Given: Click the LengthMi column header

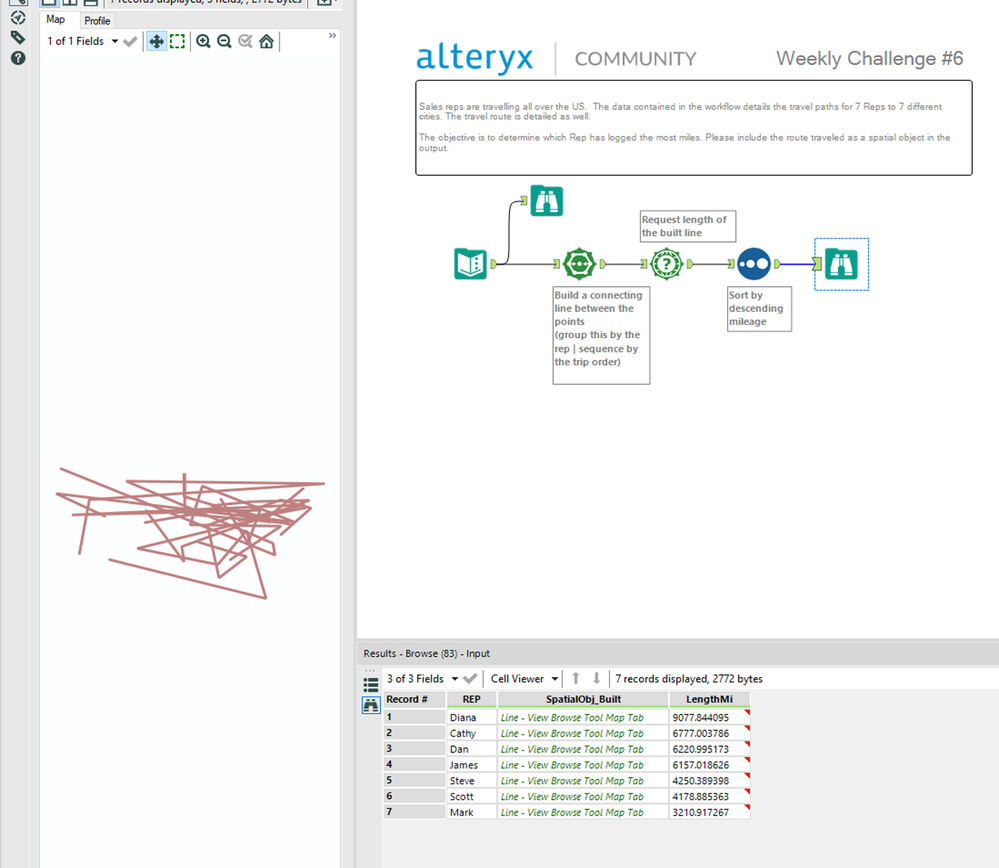Looking at the screenshot, I should point(709,699).
